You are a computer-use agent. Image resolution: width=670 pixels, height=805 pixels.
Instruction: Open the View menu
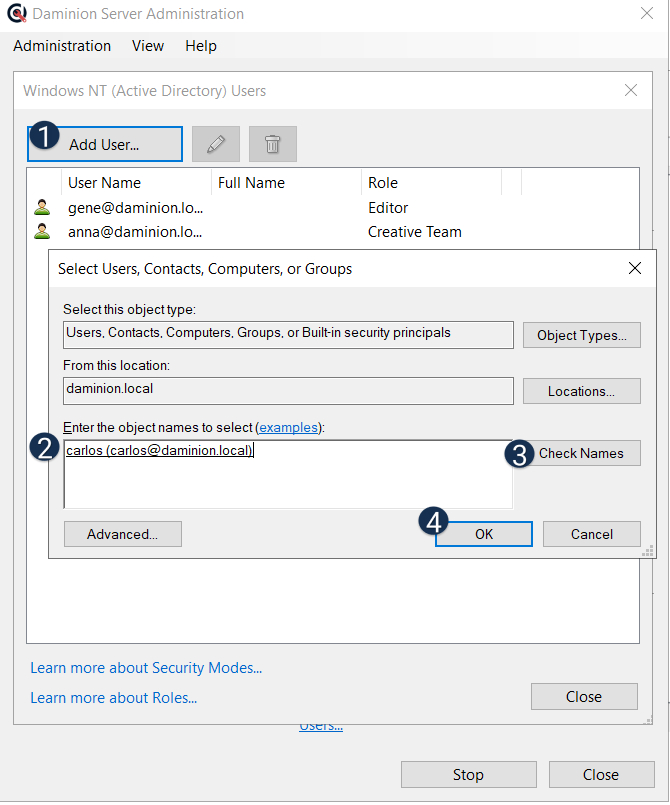pyautogui.click(x=148, y=46)
